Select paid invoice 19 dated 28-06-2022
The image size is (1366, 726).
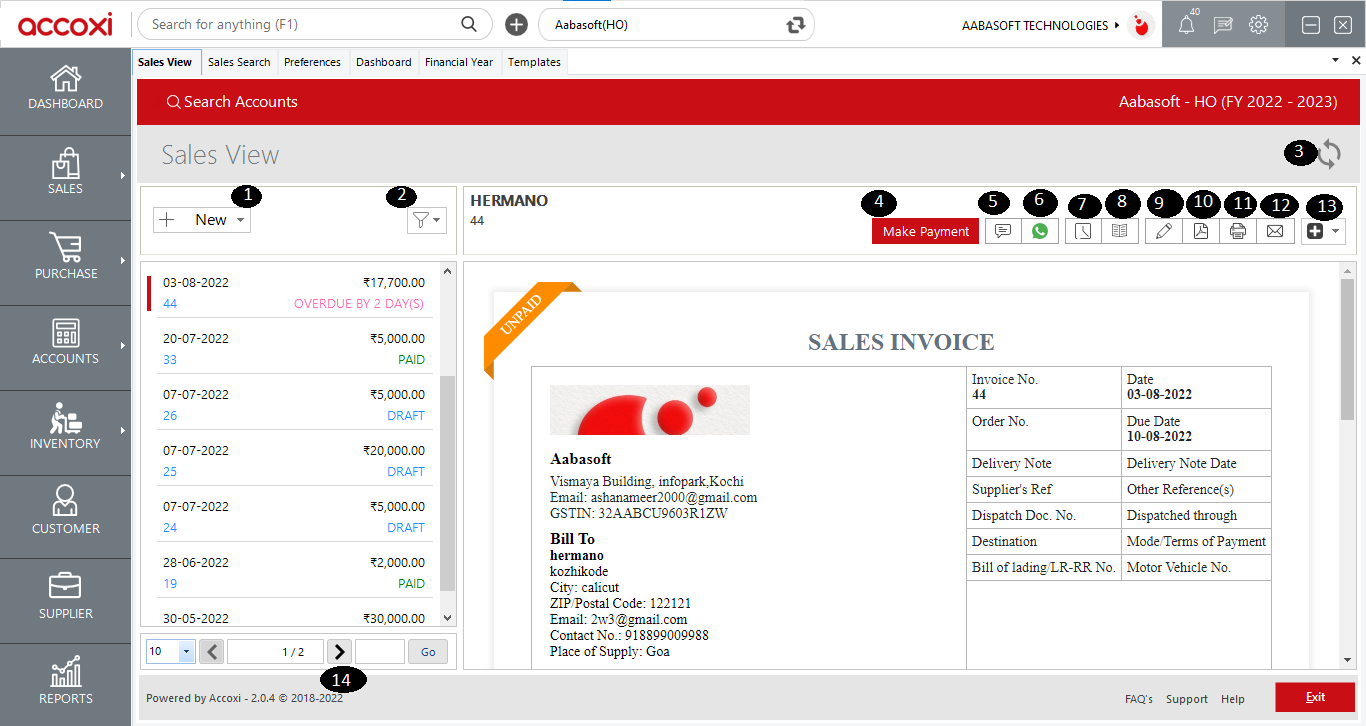pos(294,572)
